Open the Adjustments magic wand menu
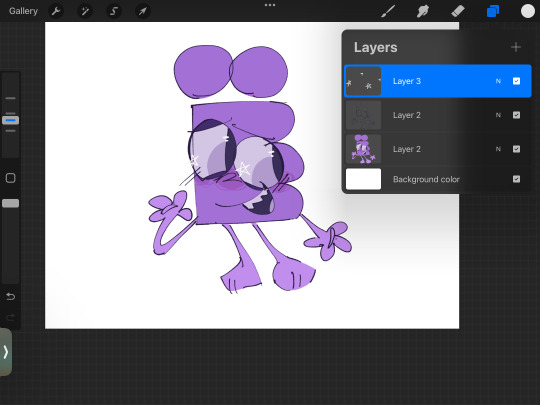 [x=85, y=11]
